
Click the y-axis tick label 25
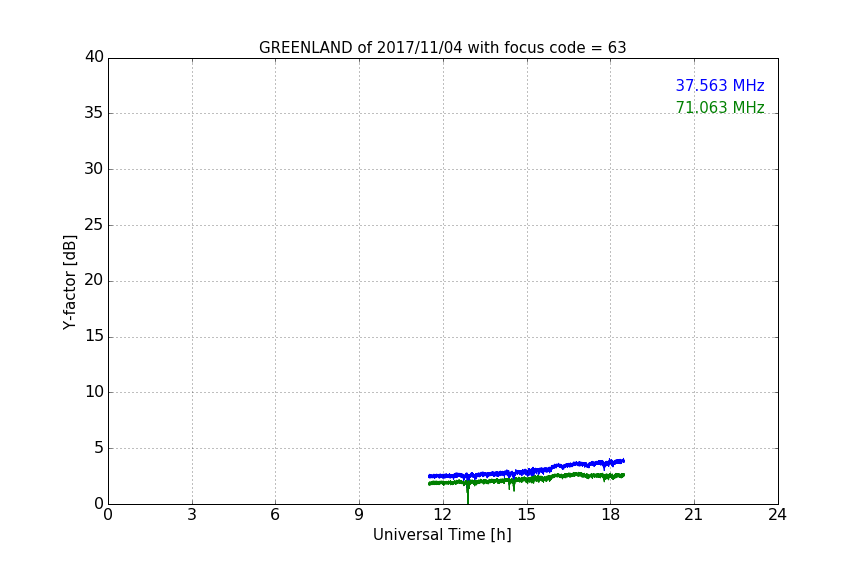[94, 224]
